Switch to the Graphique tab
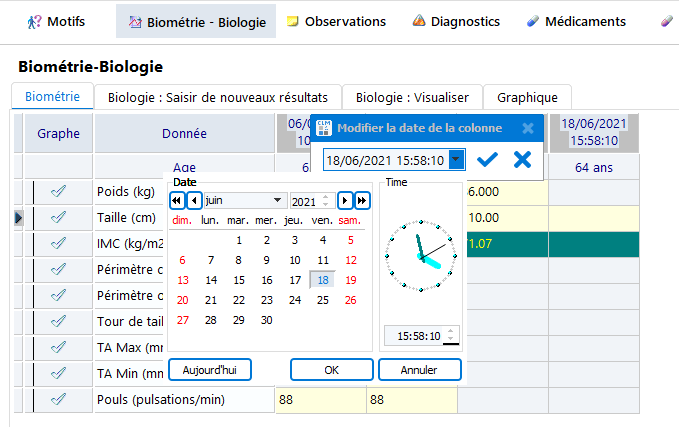This screenshot has width=679, height=427. tap(527, 97)
